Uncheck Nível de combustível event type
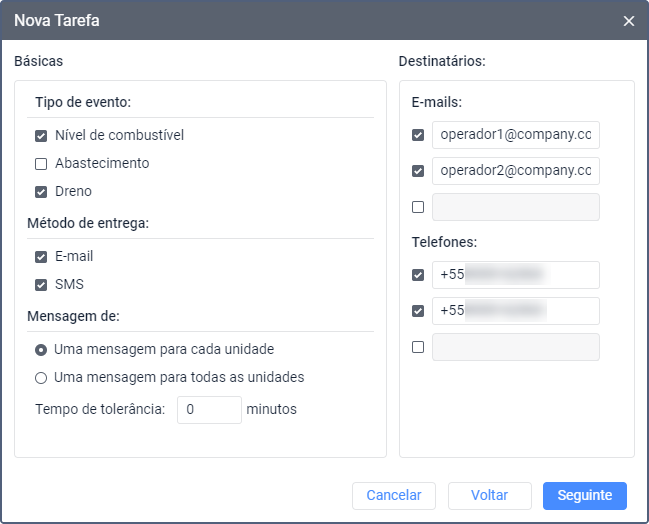The image size is (649, 524). click(x=41, y=135)
